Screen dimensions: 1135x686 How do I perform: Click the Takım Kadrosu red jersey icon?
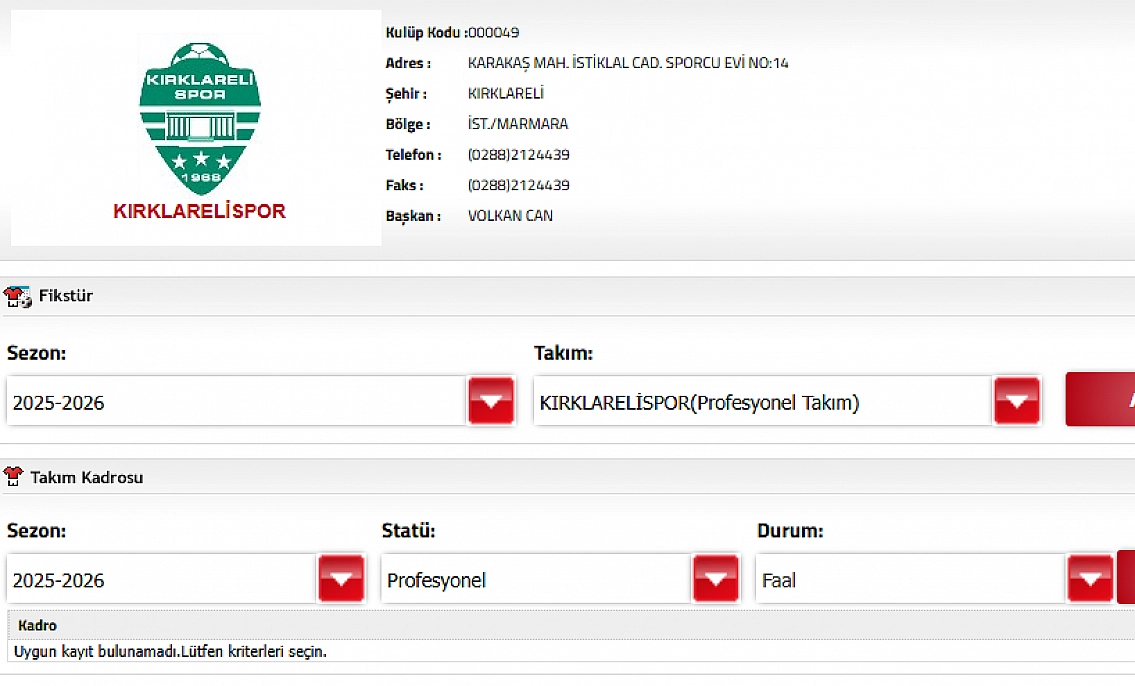click(x=13, y=477)
